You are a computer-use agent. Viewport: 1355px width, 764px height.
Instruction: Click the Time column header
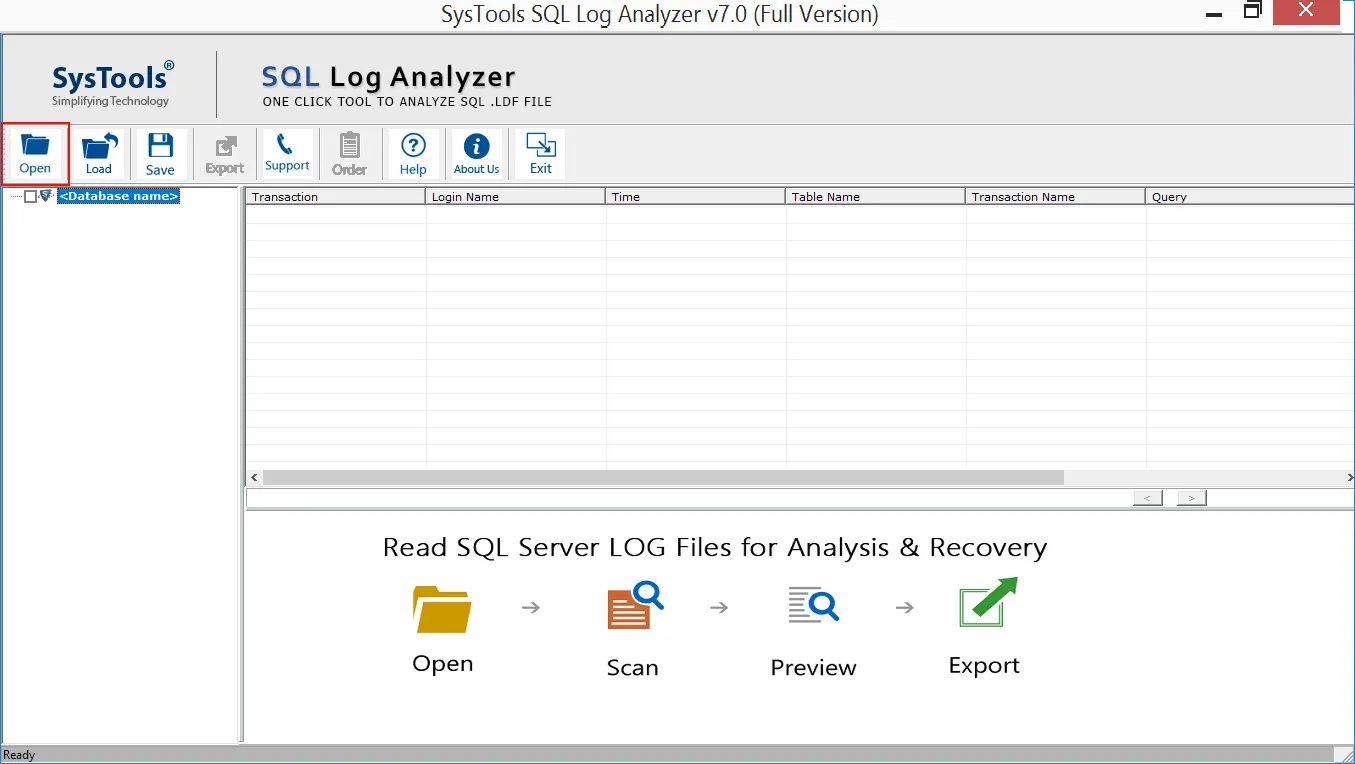coord(696,197)
